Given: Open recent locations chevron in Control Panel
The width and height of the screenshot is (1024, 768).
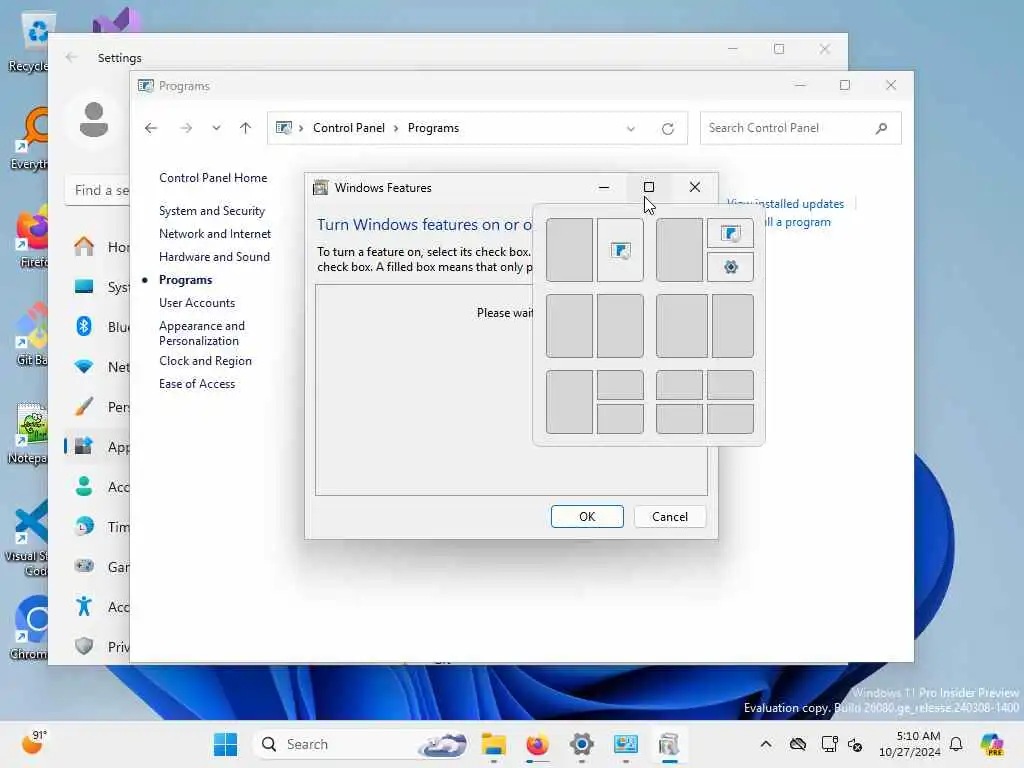Looking at the screenshot, I should pyautogui.click(x=216, y=128).
